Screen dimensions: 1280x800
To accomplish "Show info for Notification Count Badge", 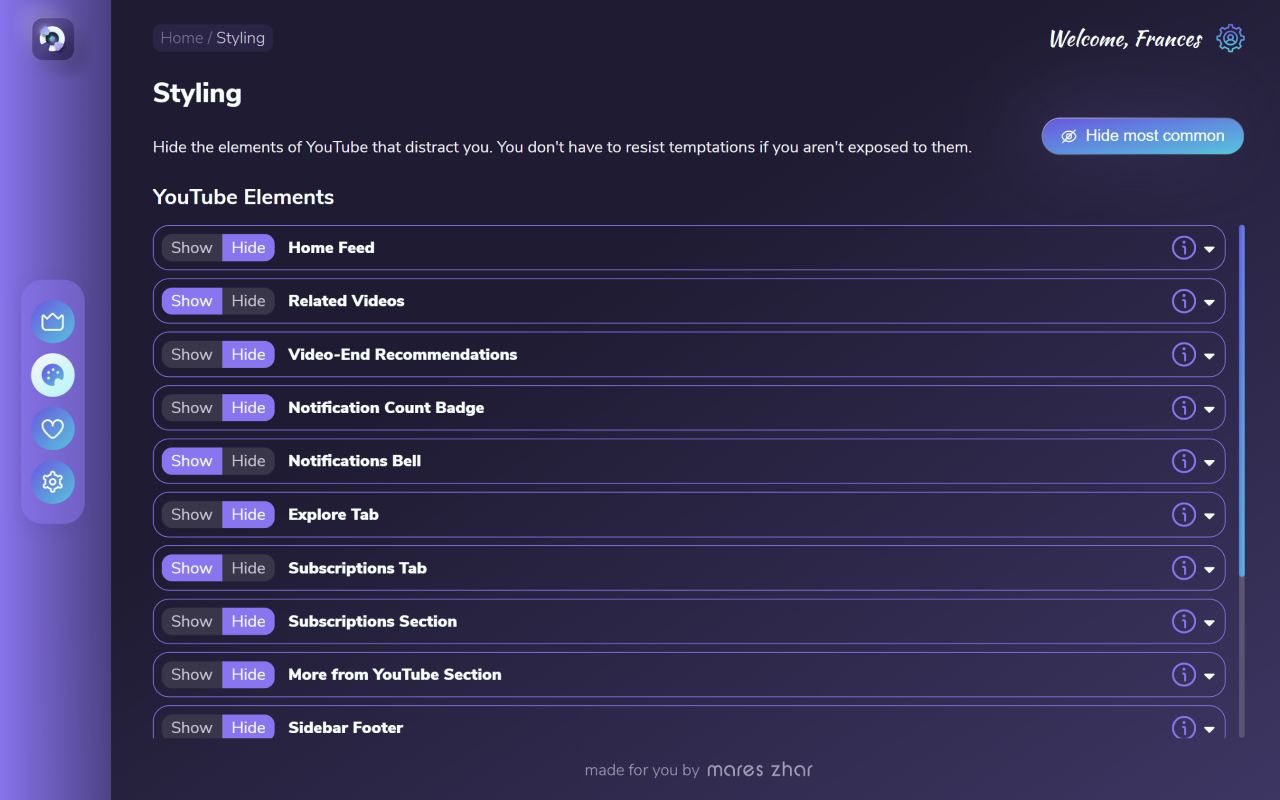I will coord(1184,408).
